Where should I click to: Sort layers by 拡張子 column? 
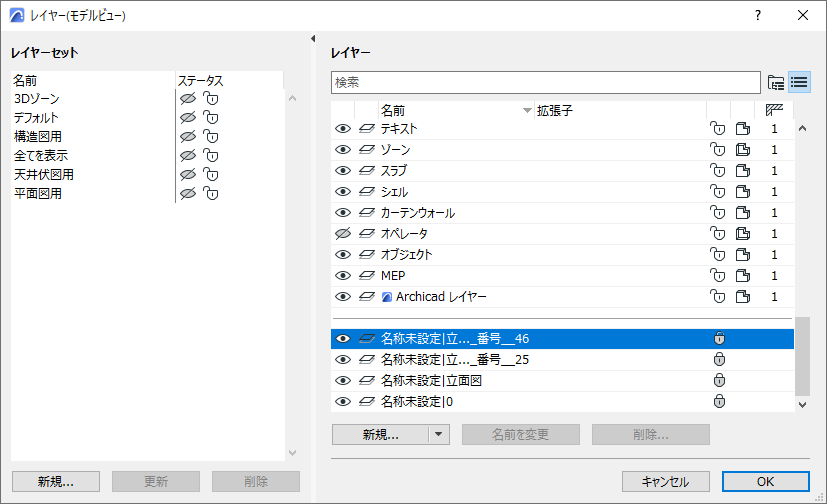point(555,111)
